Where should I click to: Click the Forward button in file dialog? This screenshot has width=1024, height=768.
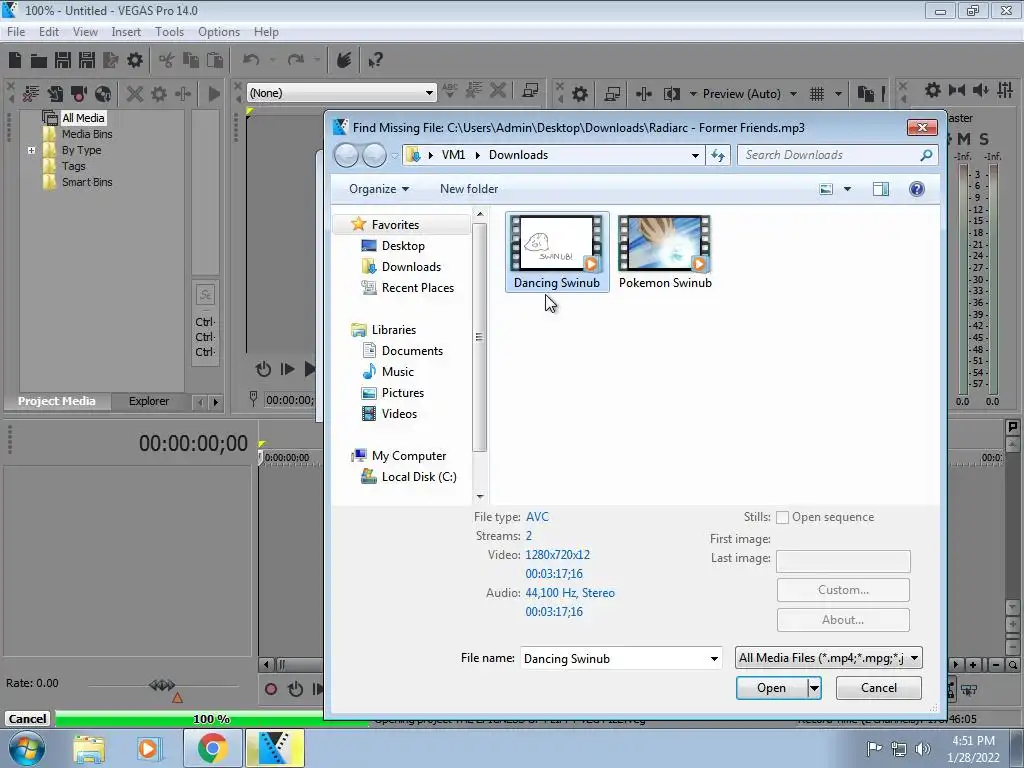[374, 155]
